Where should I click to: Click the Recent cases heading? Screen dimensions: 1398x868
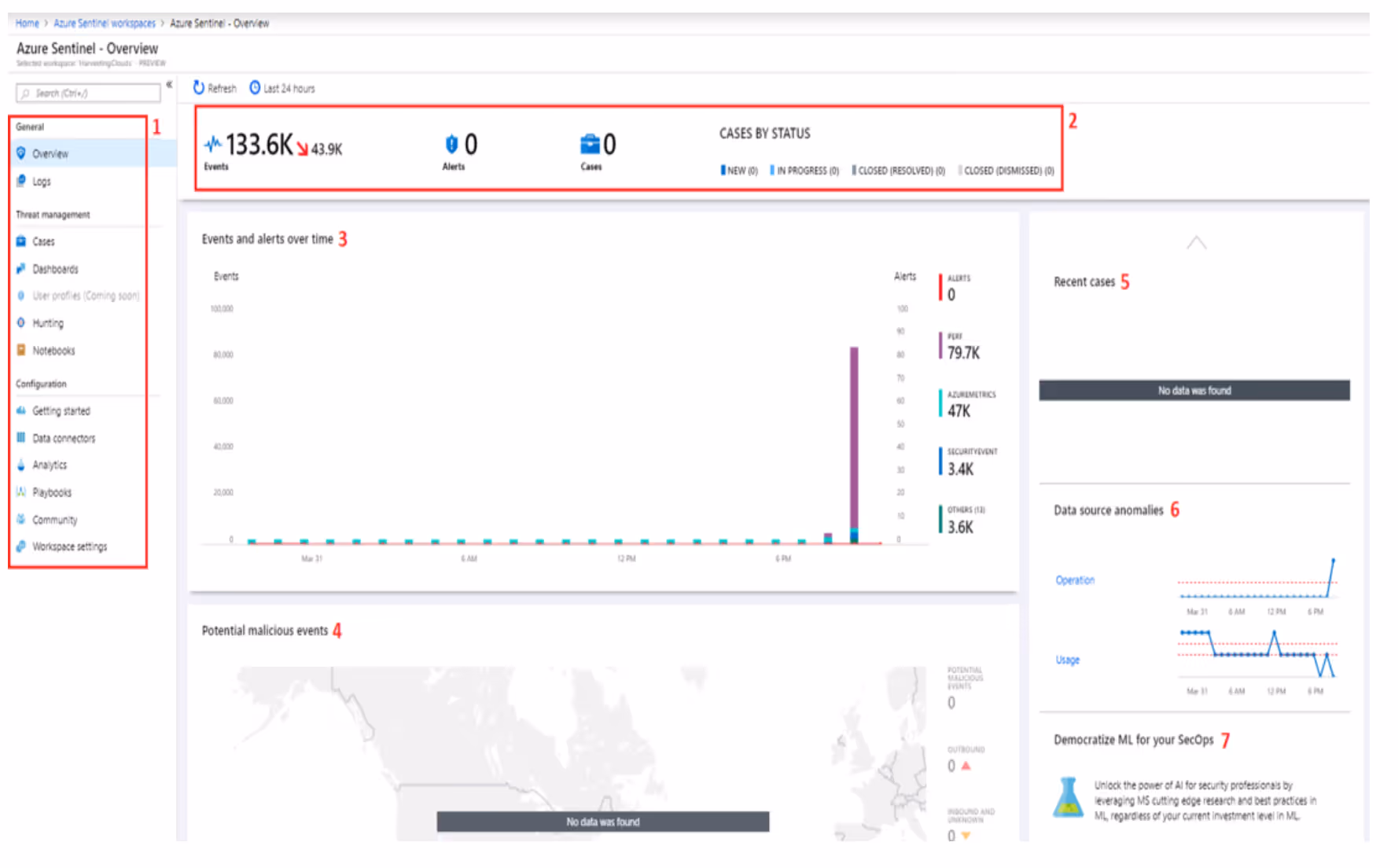1084,281
